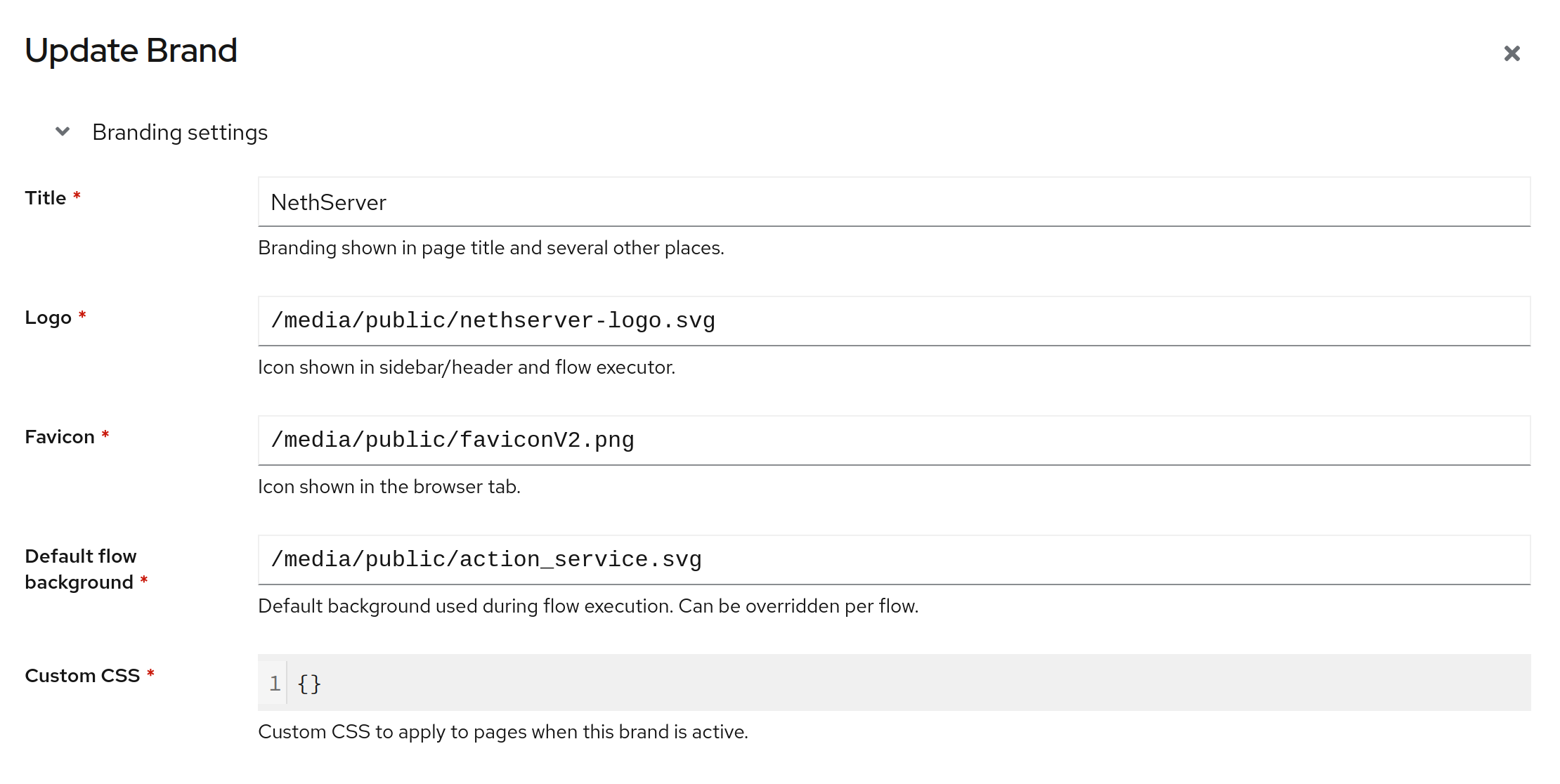1560x784 pixels.
Task: Click the Update Brand dialog heading
Action: (131, 51)
